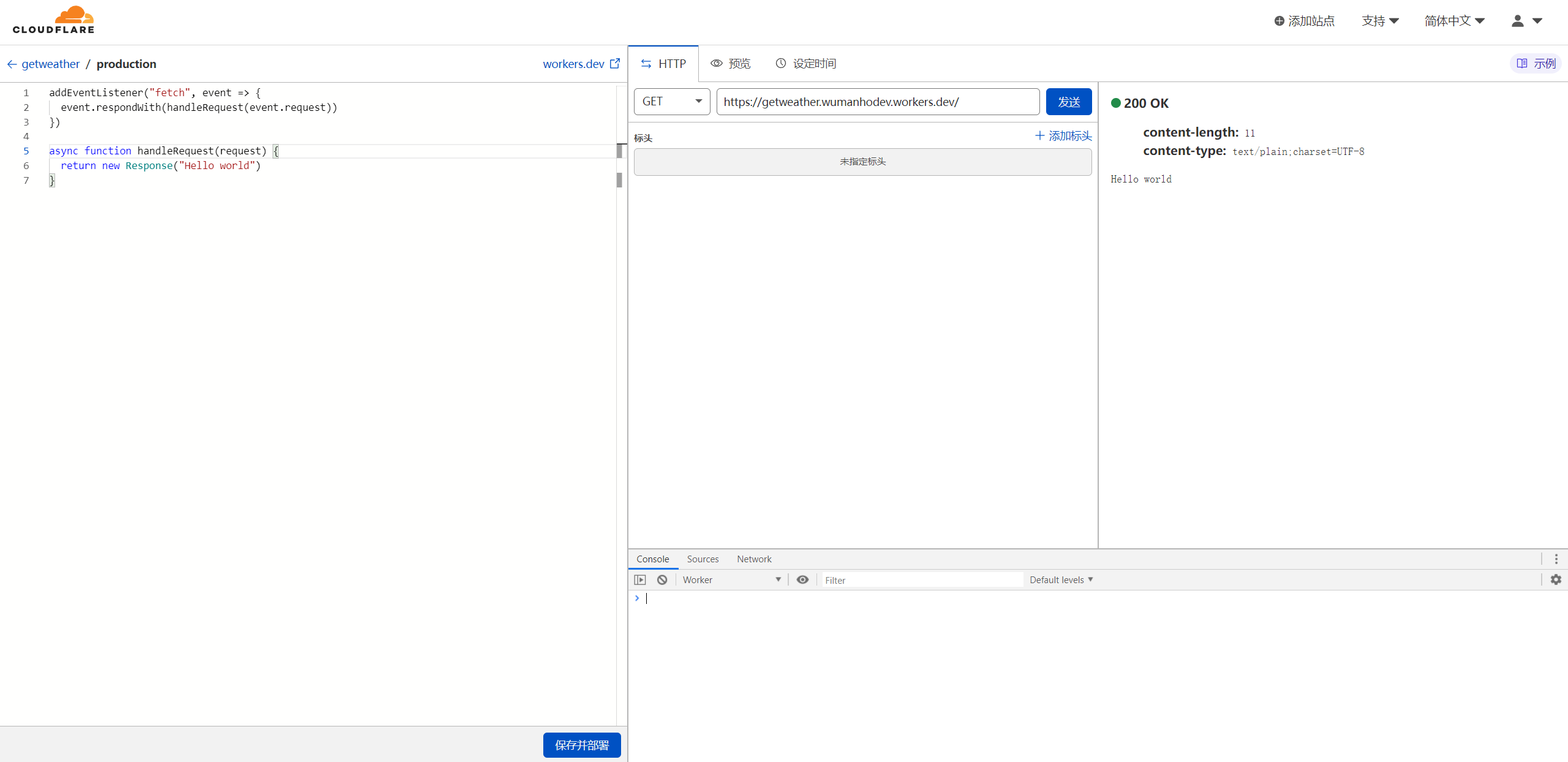Open the Default levels dropdown
Viewport: 1568px width, 762px height.
tap(1061, 579)
